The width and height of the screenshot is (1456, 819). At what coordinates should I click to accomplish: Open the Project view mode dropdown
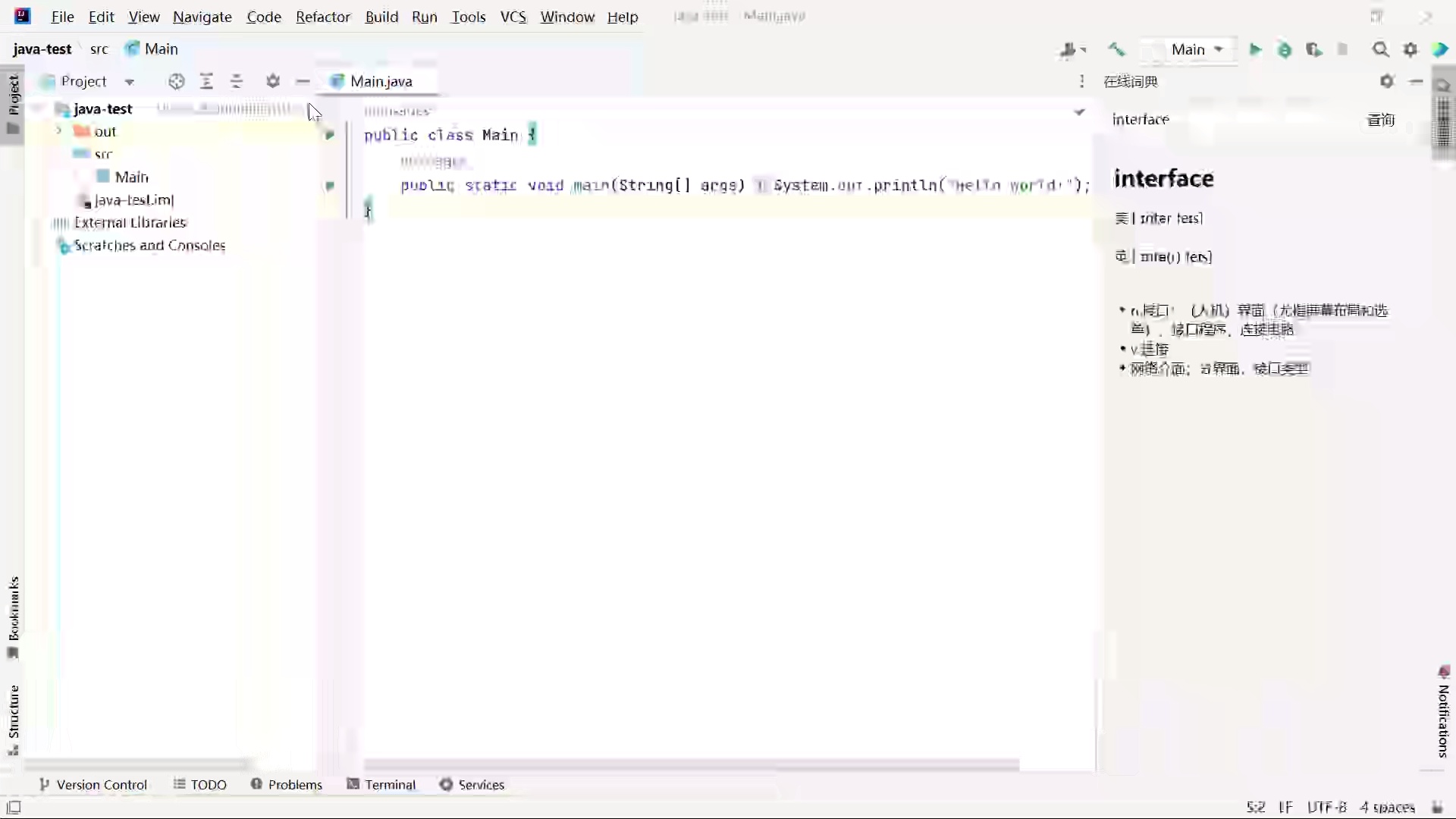[x=130, y=81]
